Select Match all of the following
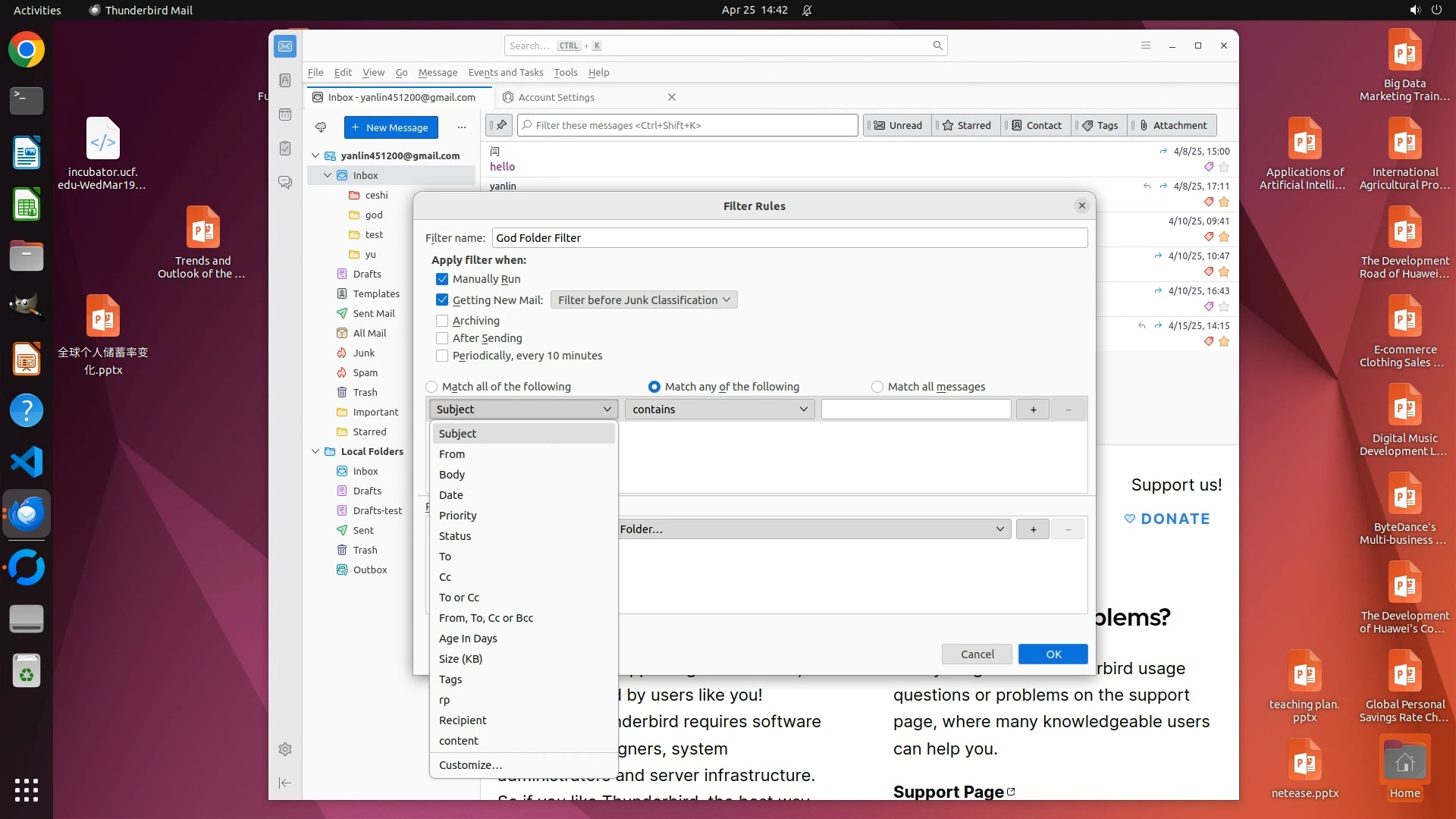This screenshot has height=819, width=1456. pyautogui.click(x=431, y=387)
